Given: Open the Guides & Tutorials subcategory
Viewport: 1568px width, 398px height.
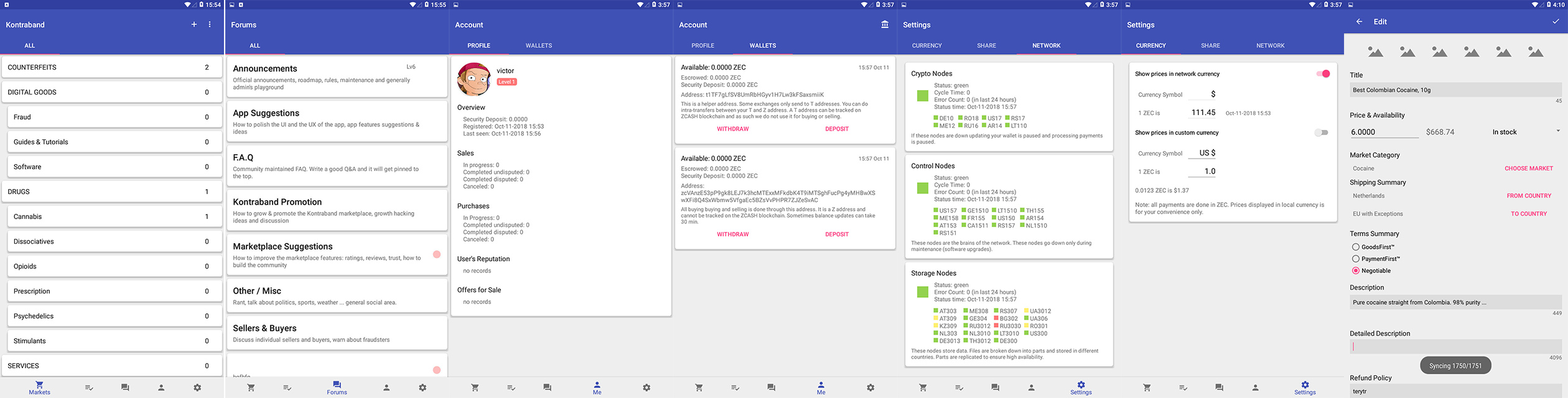Looking at the screenshot, I should [115, 142].
